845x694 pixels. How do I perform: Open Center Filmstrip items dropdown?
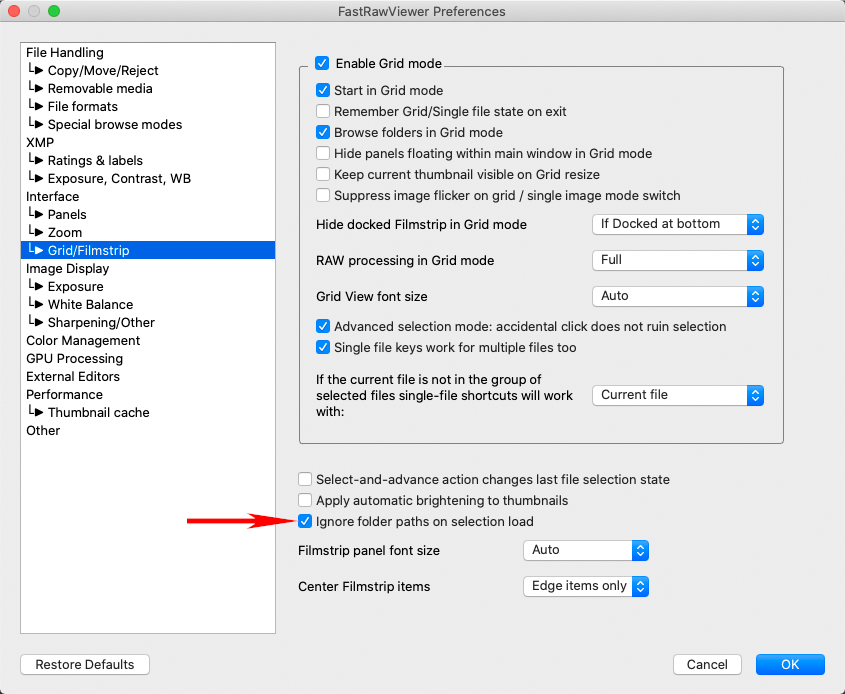pos(586,586)
